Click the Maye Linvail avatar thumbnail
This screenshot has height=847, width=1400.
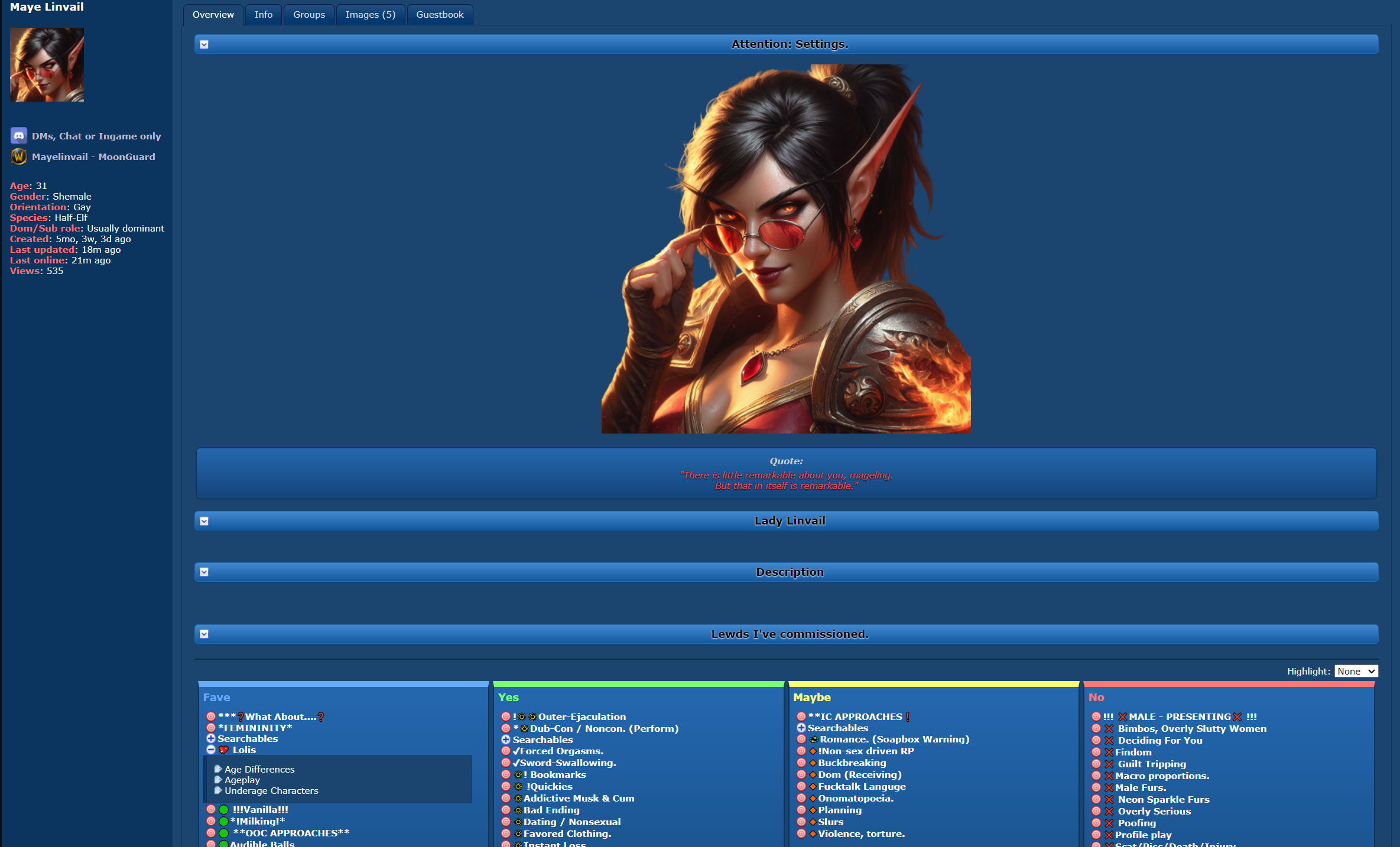pyautogui.click(x=47, y=65)
